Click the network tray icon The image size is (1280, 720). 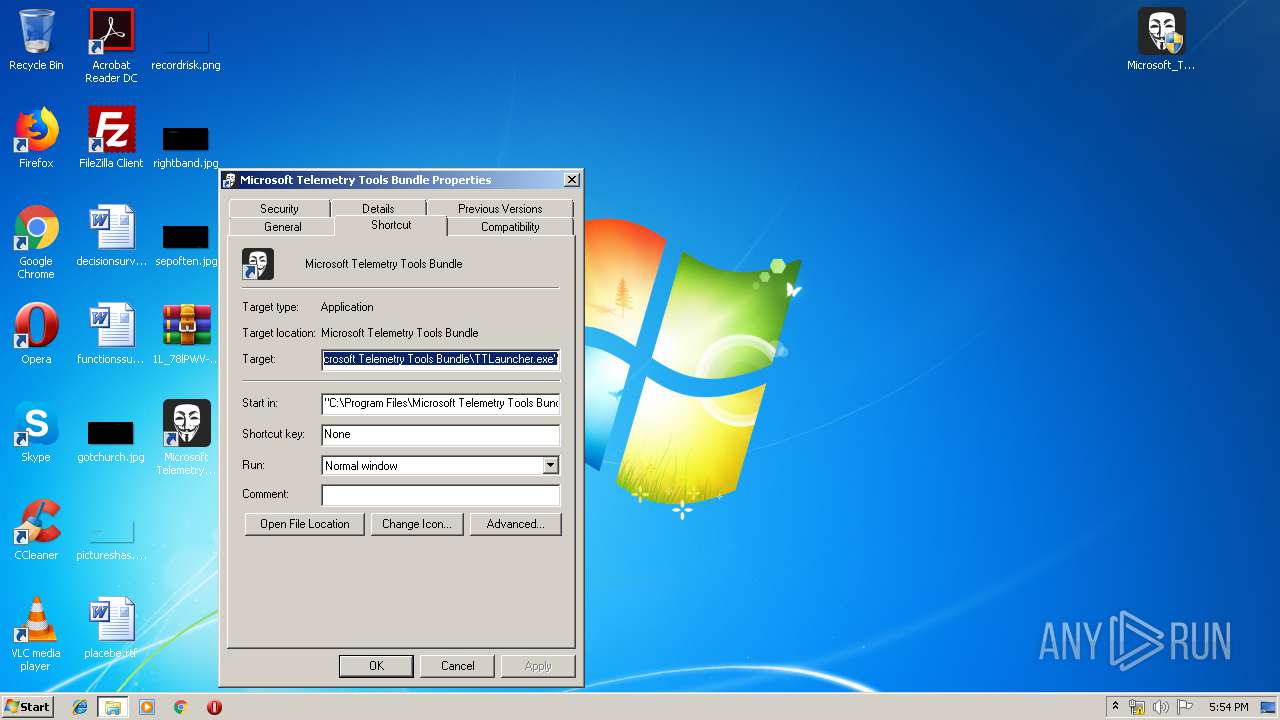point(1137,707)
